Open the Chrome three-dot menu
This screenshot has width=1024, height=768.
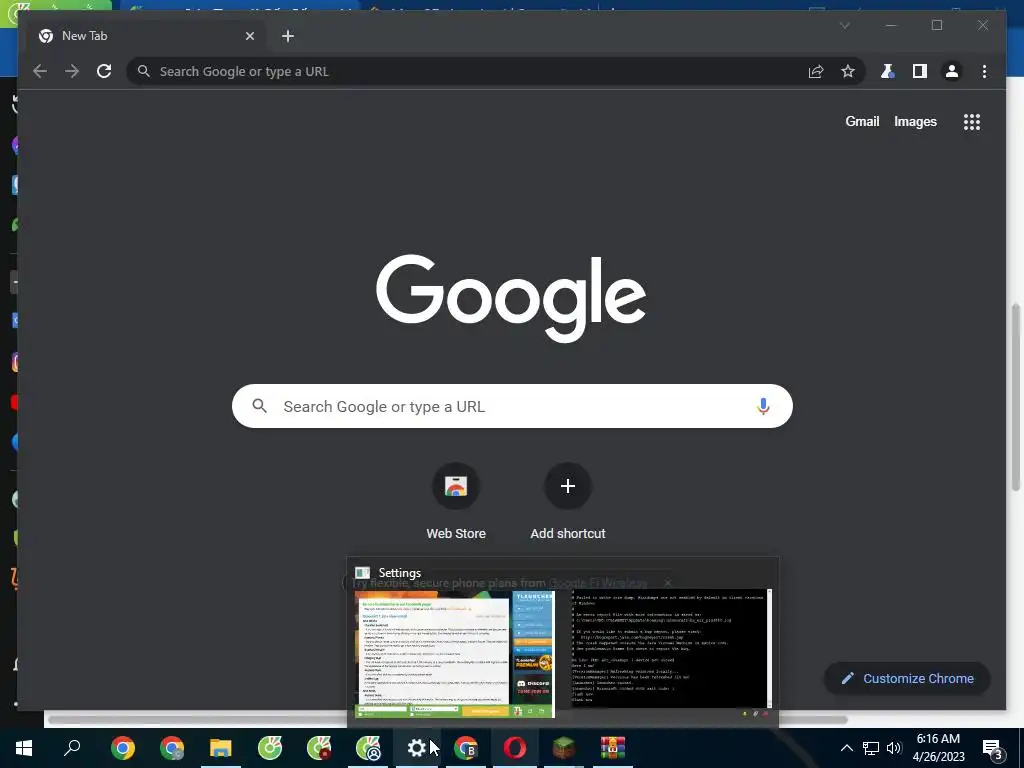pyautogui.click(x=984, y=71)
